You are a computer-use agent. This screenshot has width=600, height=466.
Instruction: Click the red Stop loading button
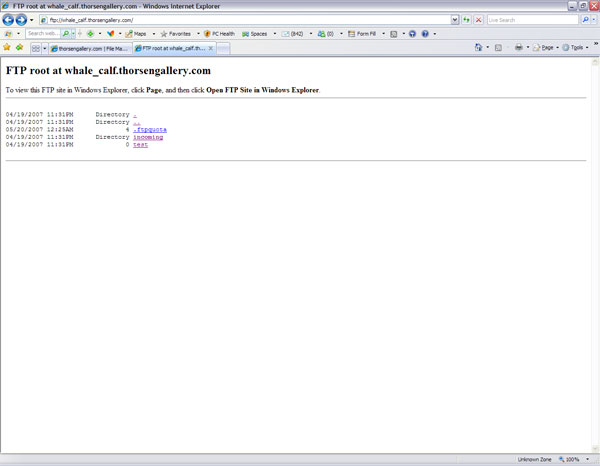478,20
